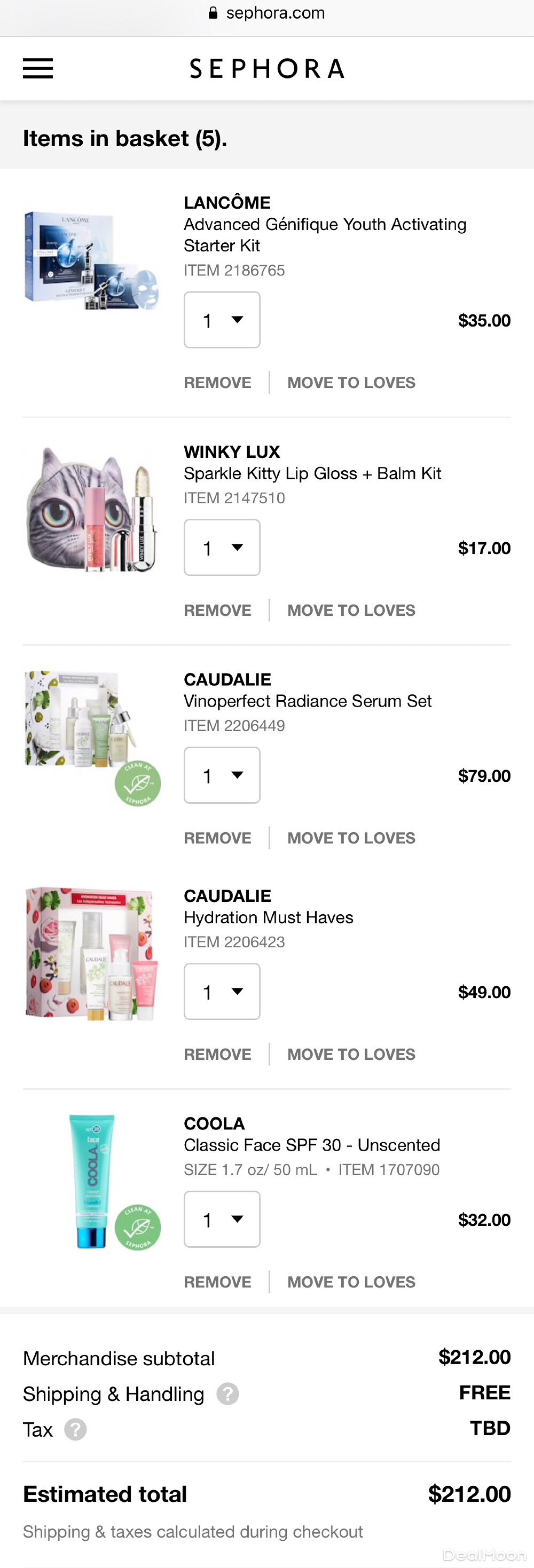Remove Caudalie Hydration Must Haves item
Screen dimensions: 534x1568
217,1054
